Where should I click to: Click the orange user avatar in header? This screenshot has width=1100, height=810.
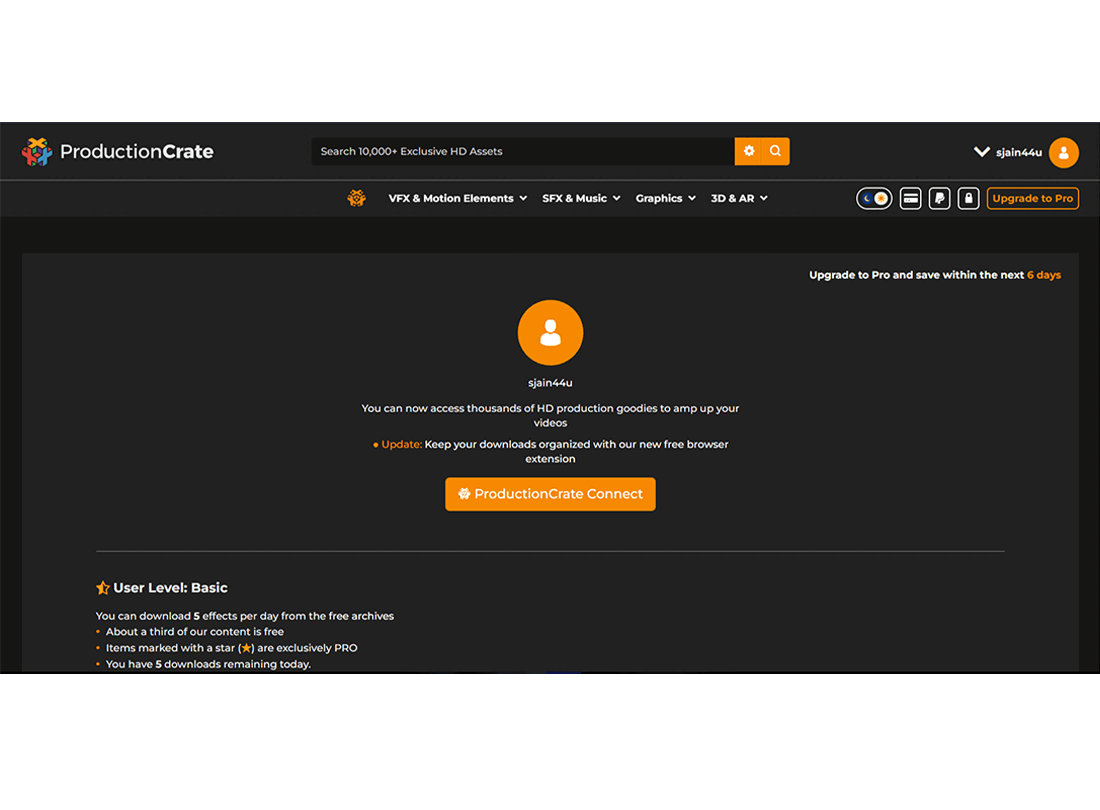1064,152
